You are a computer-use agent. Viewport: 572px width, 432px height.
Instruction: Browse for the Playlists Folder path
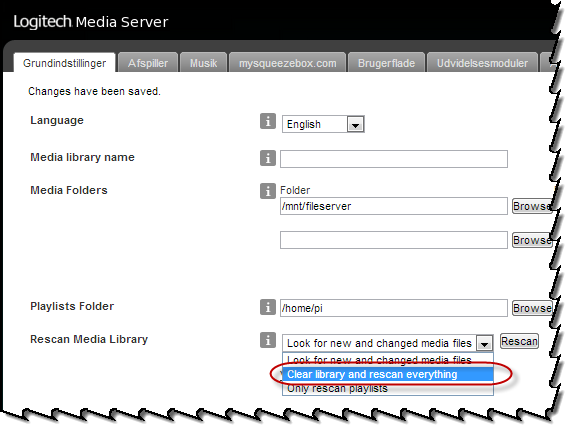(x=532, y=308)
